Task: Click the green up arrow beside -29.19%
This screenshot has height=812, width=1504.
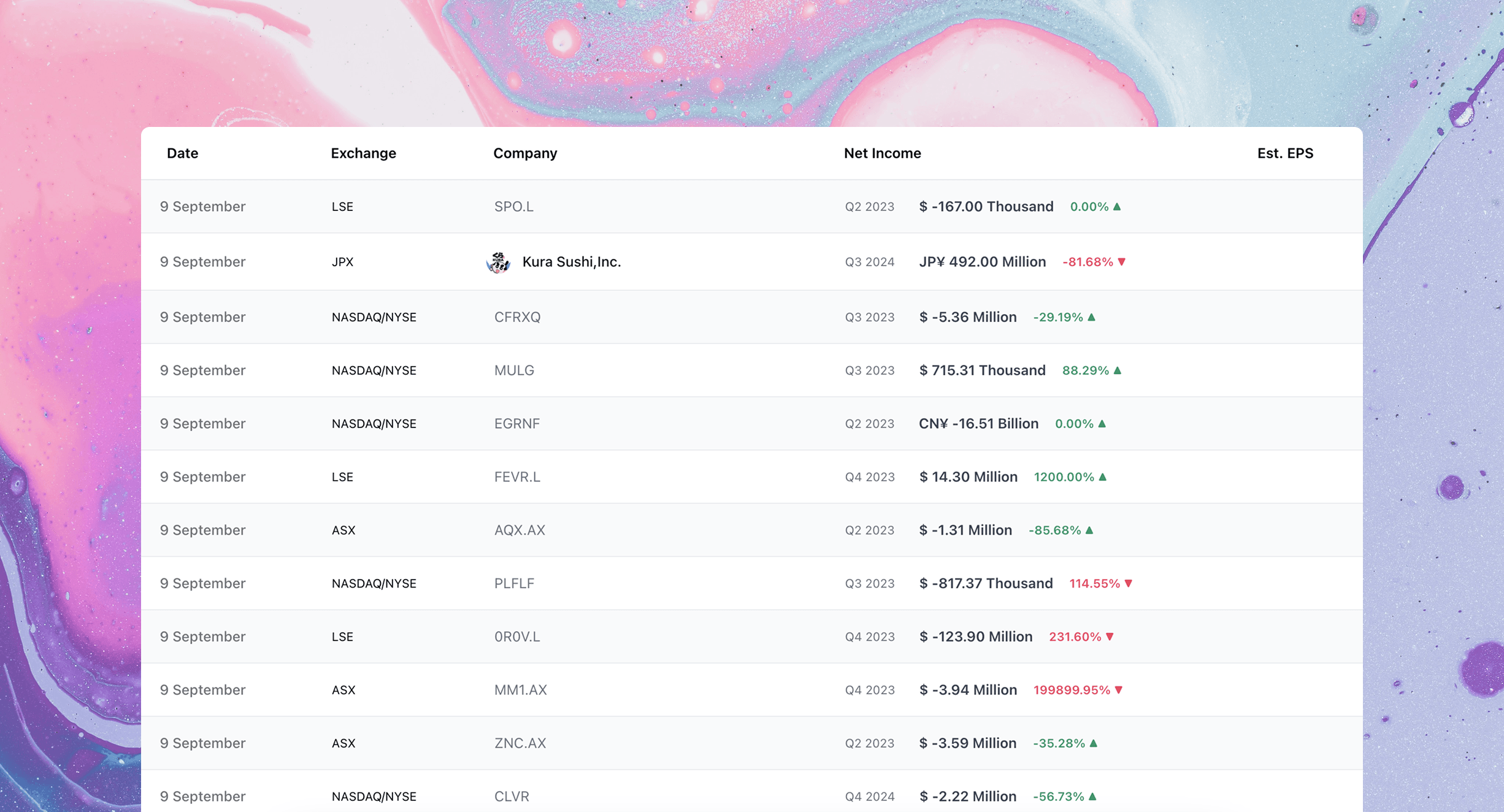Action: click(x=1092, y=317)
